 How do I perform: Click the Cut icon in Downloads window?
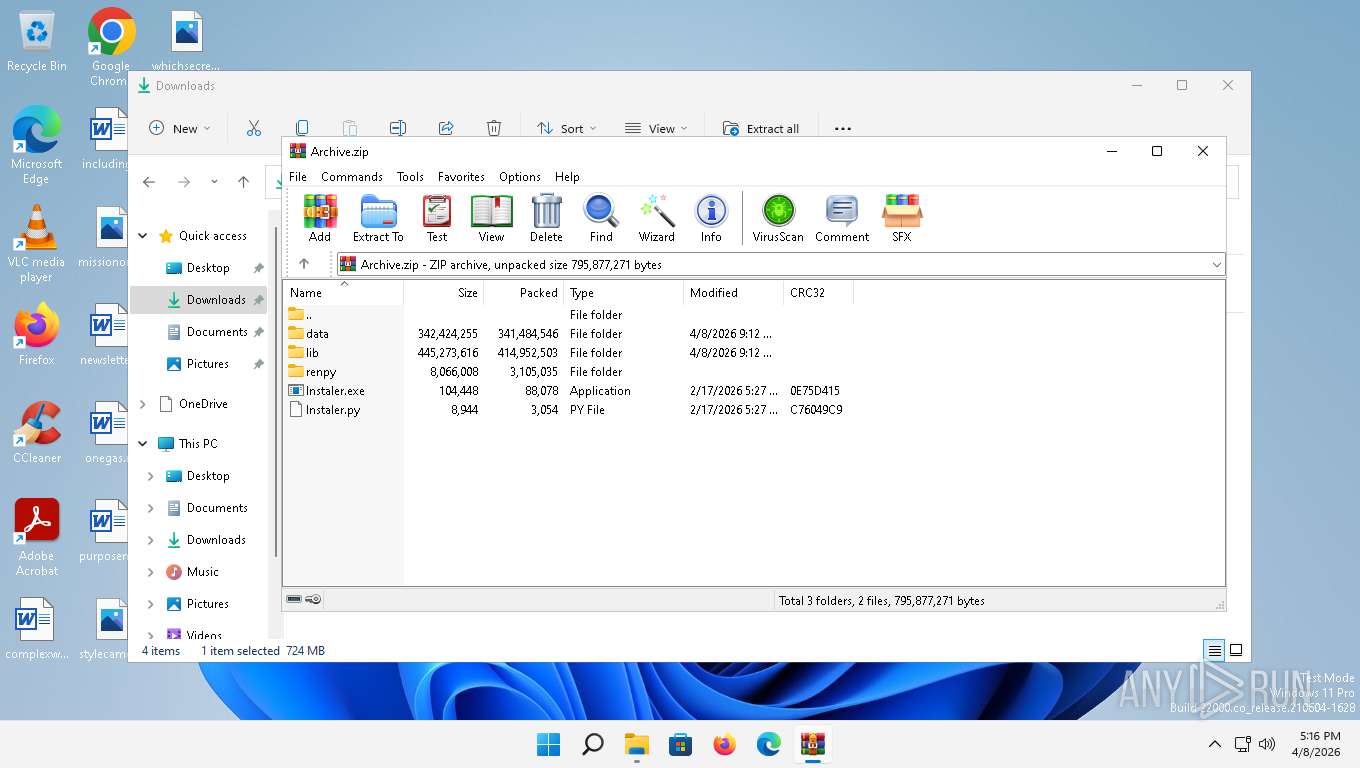tap(254, 128)
